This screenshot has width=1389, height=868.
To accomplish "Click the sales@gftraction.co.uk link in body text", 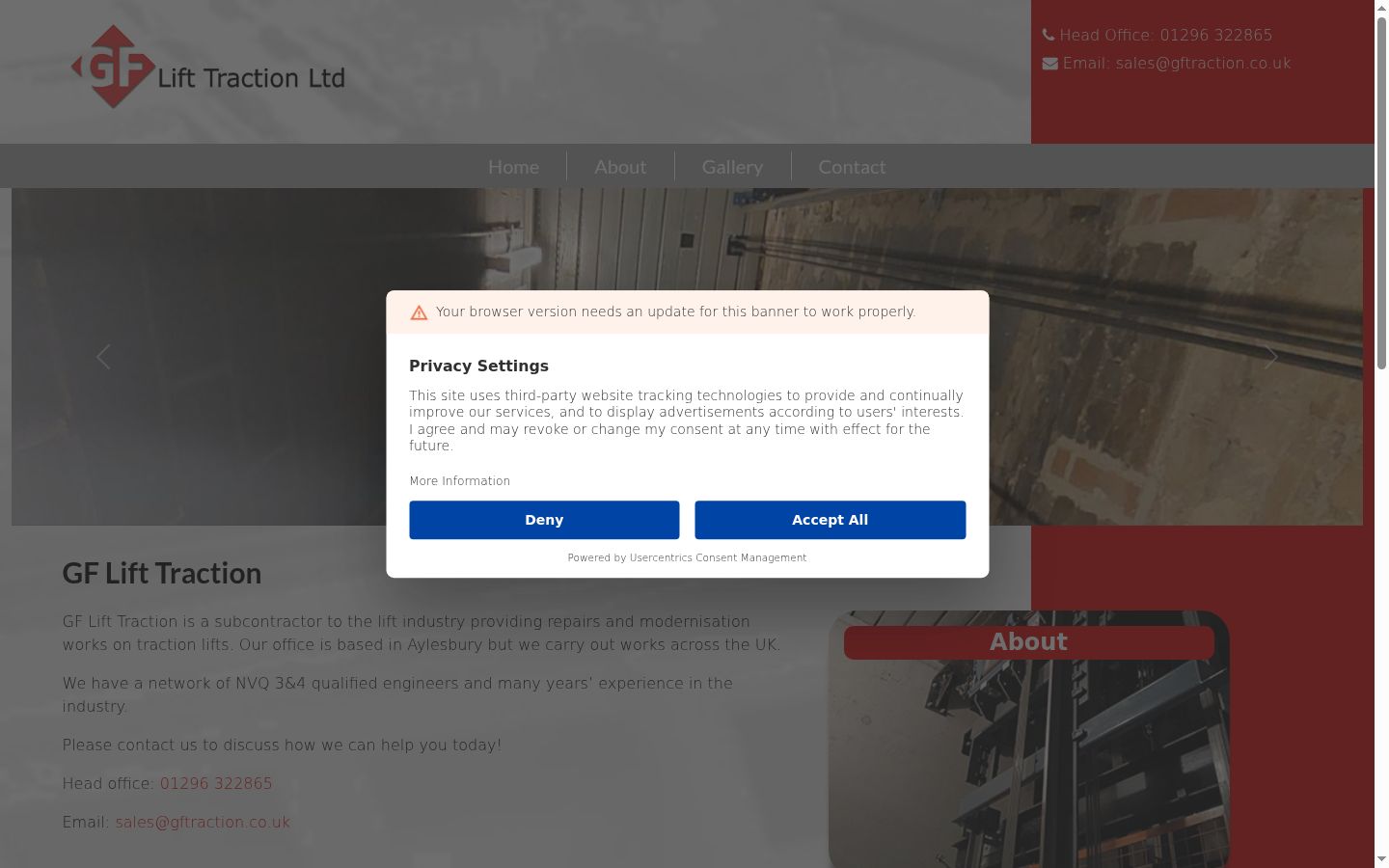I will coord(203,822).
